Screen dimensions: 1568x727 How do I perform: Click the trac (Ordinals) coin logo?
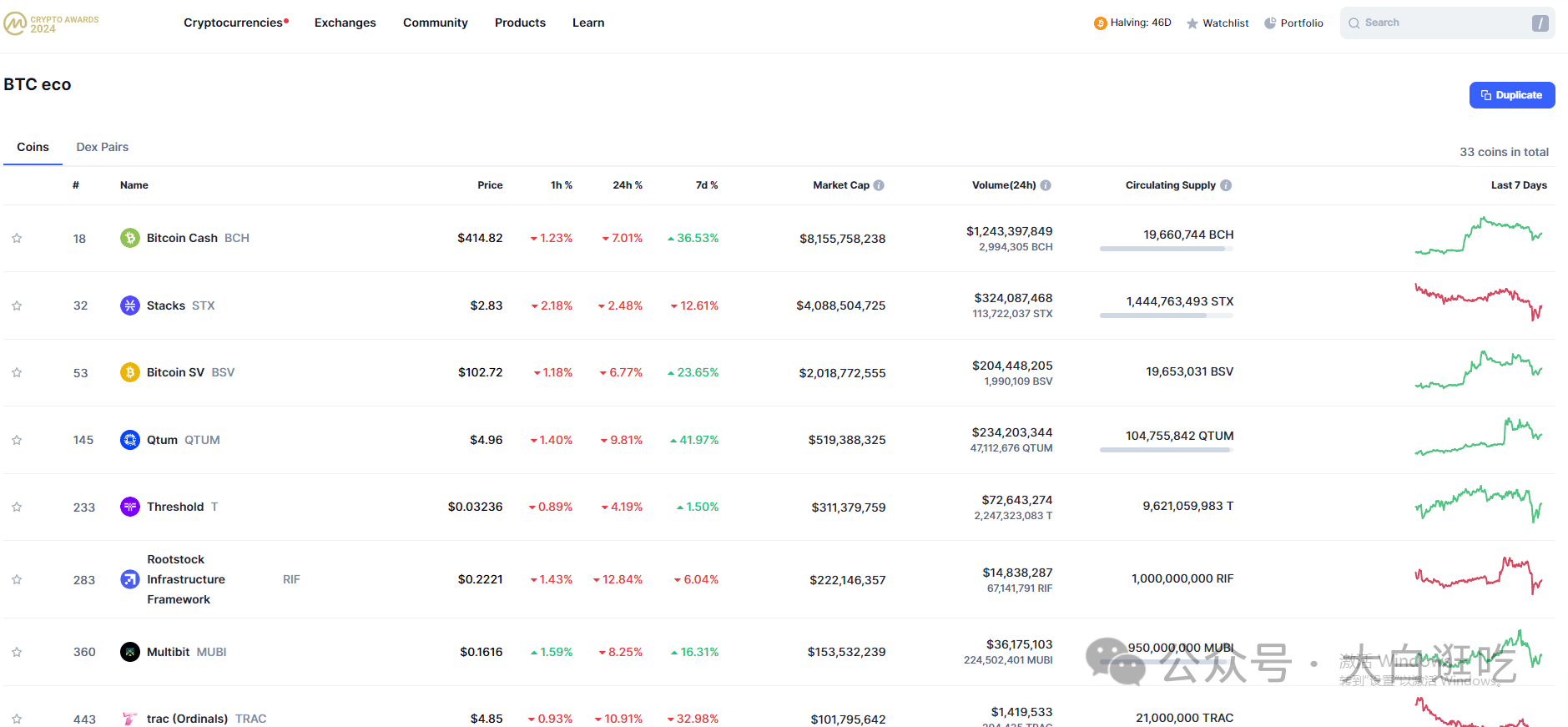130,719
